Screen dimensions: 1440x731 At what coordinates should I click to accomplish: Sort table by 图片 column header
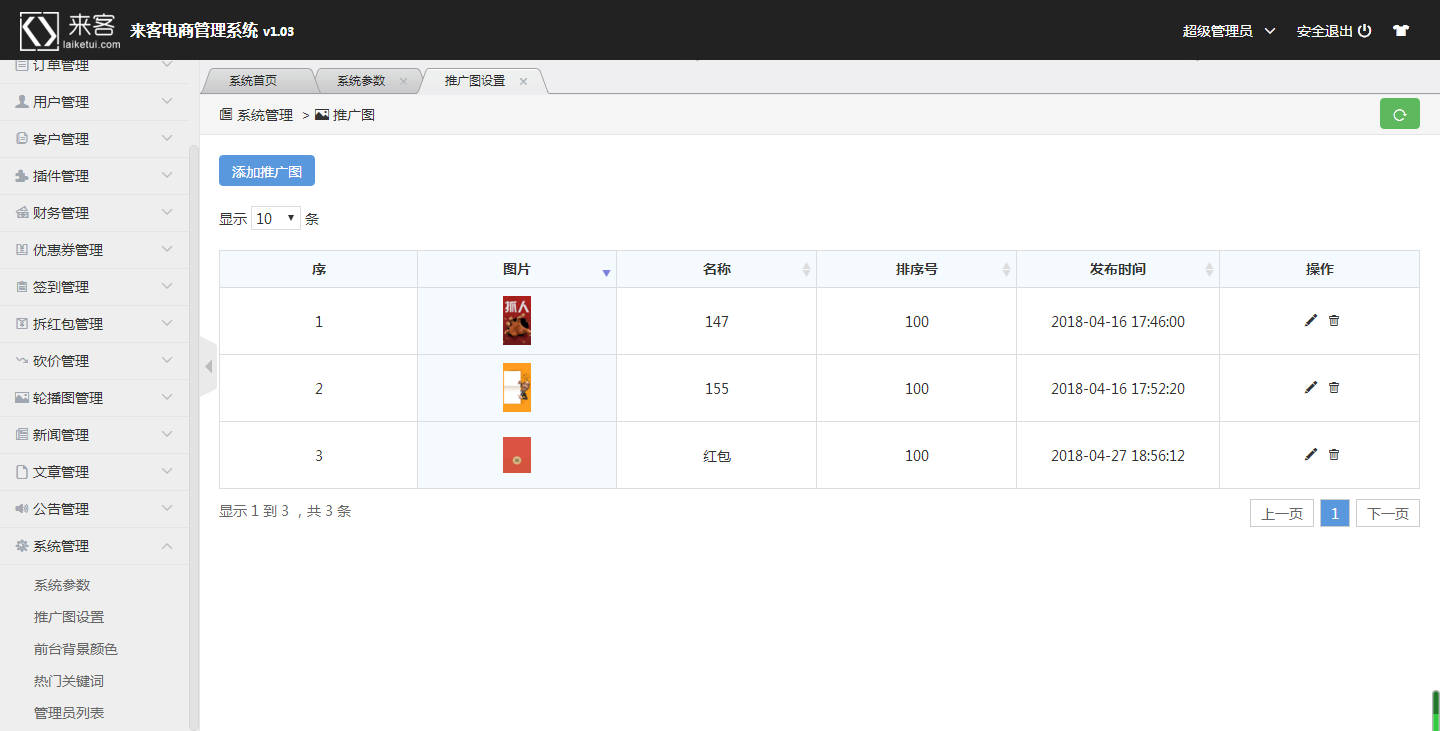tap(517, 269)
